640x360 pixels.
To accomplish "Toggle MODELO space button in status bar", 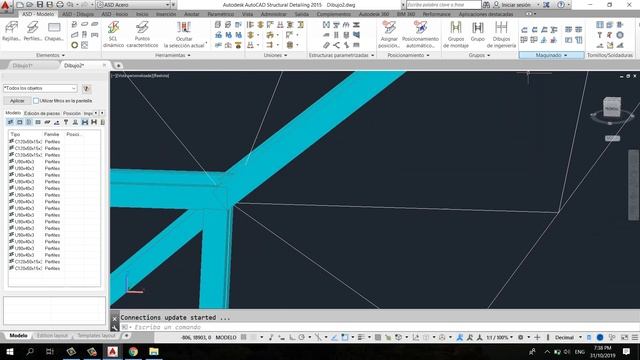I will [226, 338].
